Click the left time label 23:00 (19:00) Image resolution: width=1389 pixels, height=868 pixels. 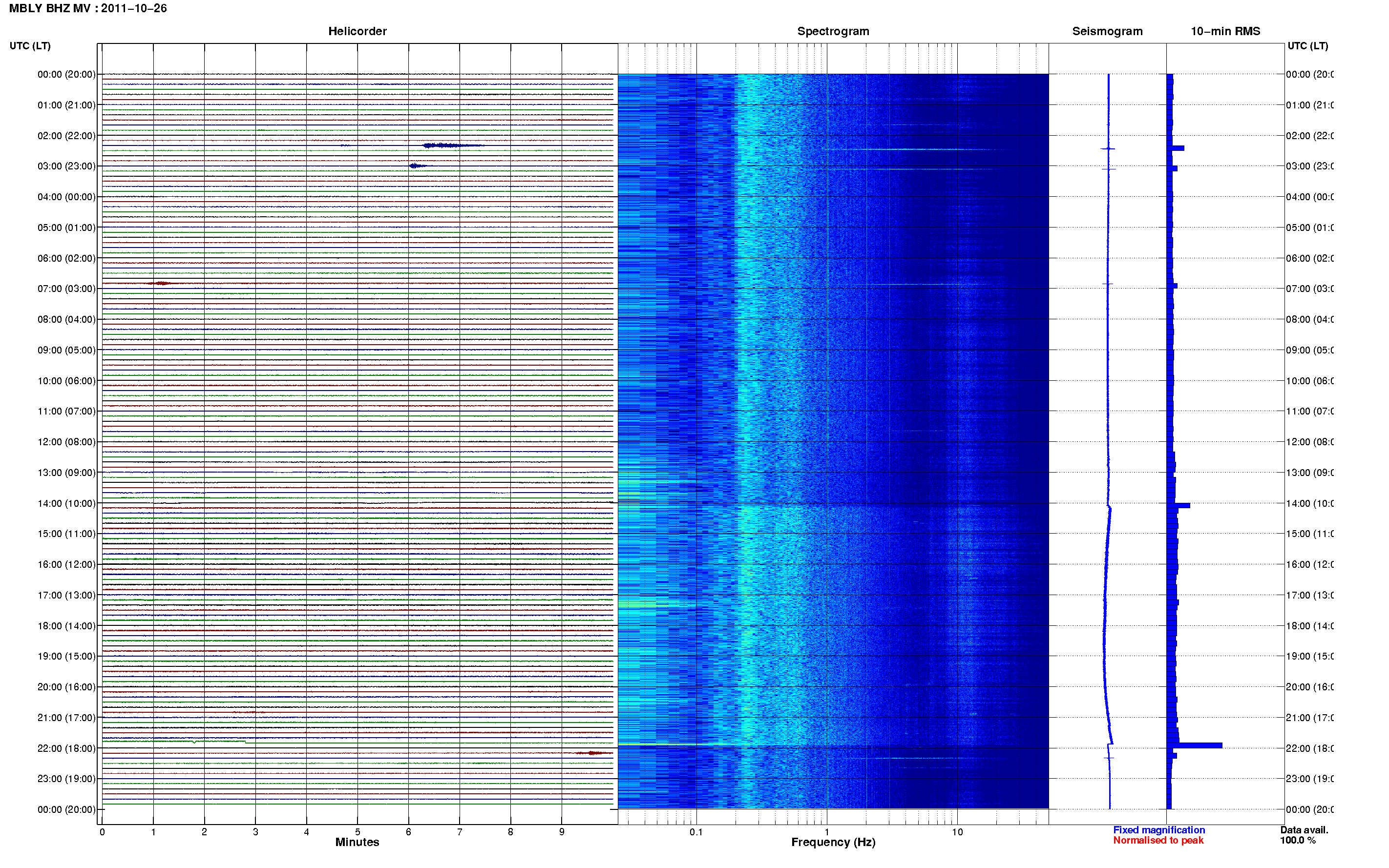[66, 779]
